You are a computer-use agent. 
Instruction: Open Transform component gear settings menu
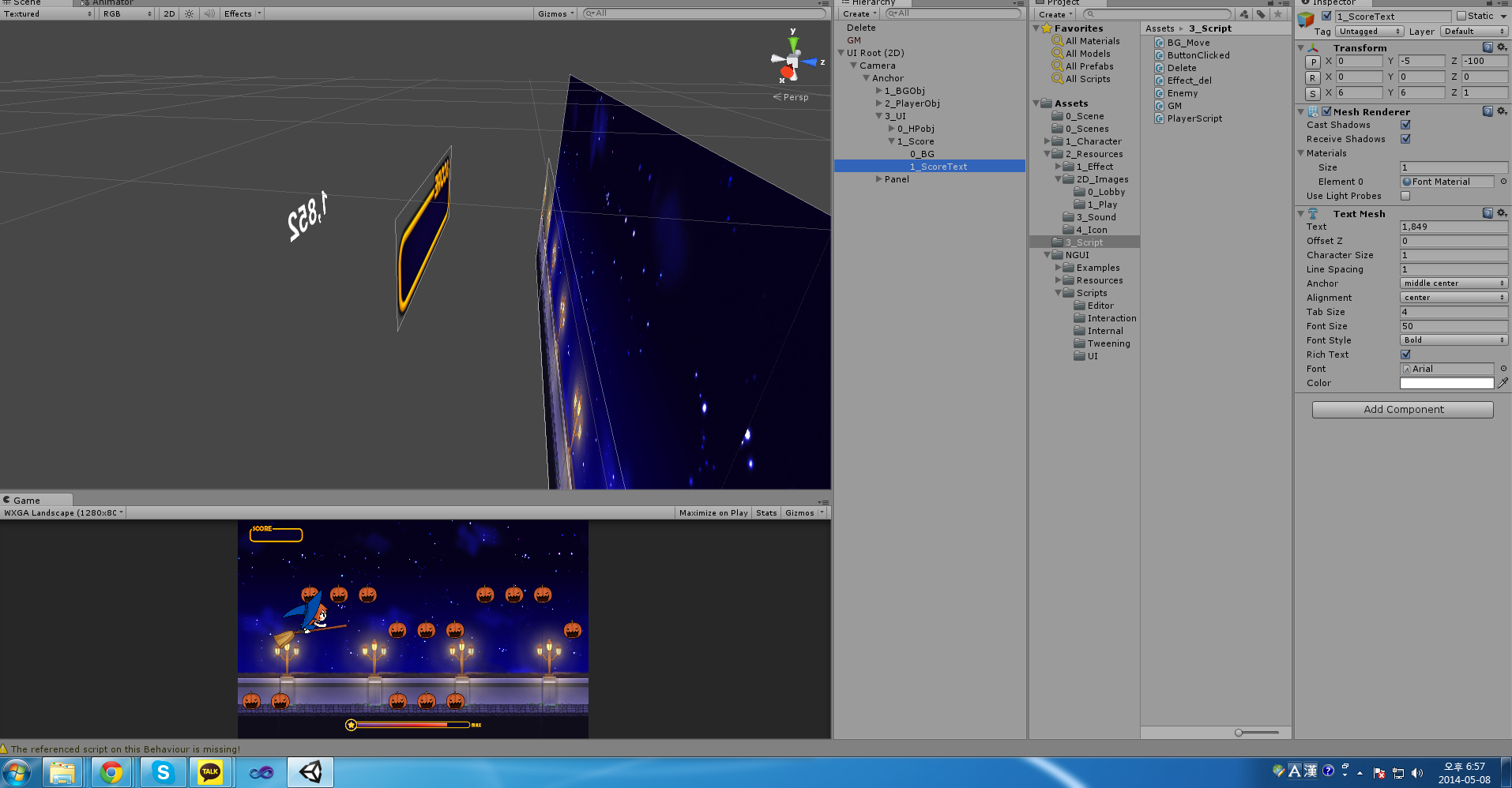1502,47
